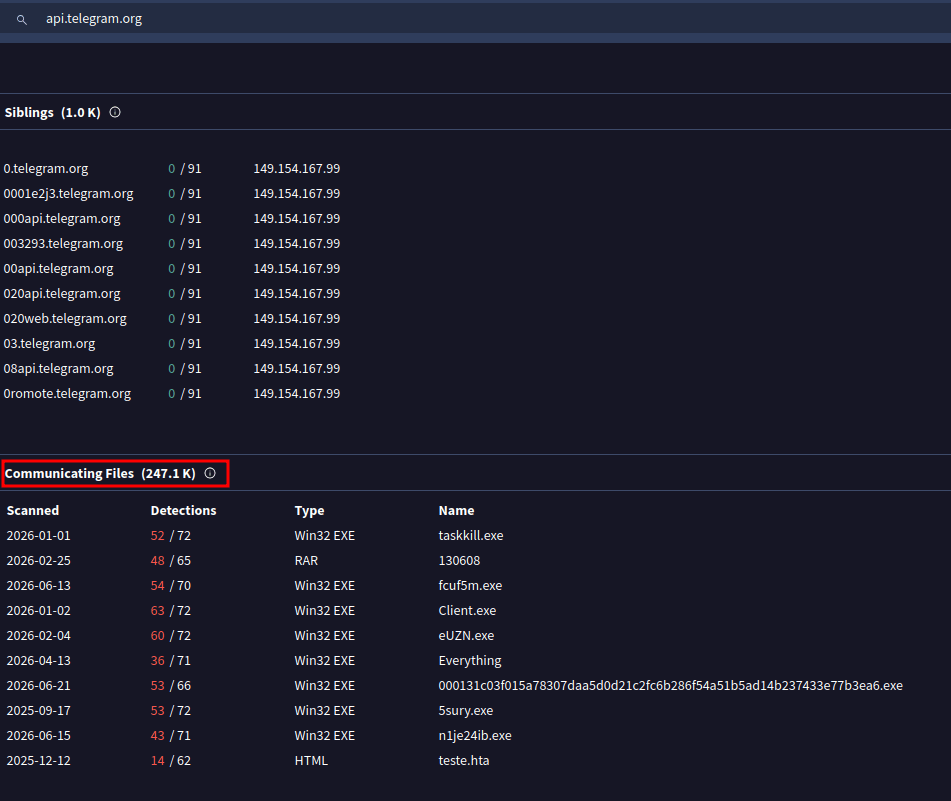Image resolution: width=951 pixels, height=801 pixels.
Task: Click the Detections column header
Action: coord(183,511)
